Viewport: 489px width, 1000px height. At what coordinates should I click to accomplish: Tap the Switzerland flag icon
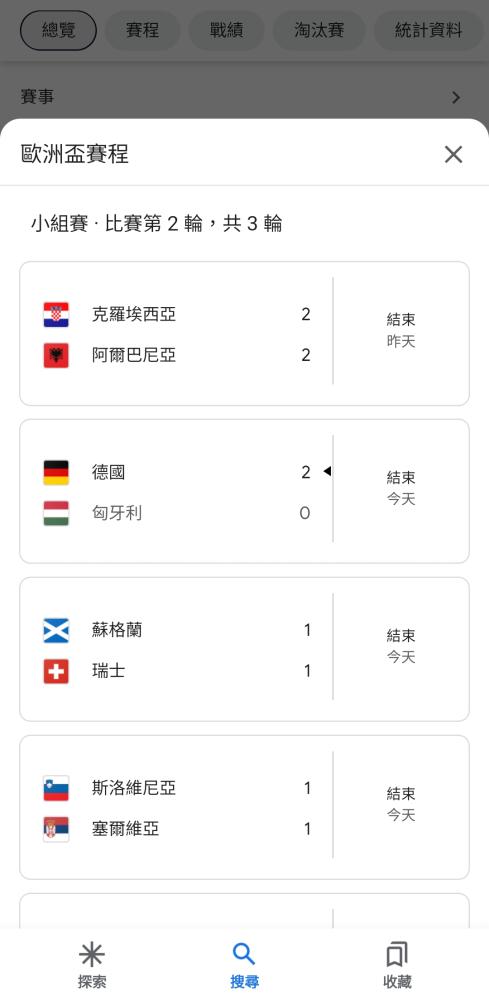point(56,672)
